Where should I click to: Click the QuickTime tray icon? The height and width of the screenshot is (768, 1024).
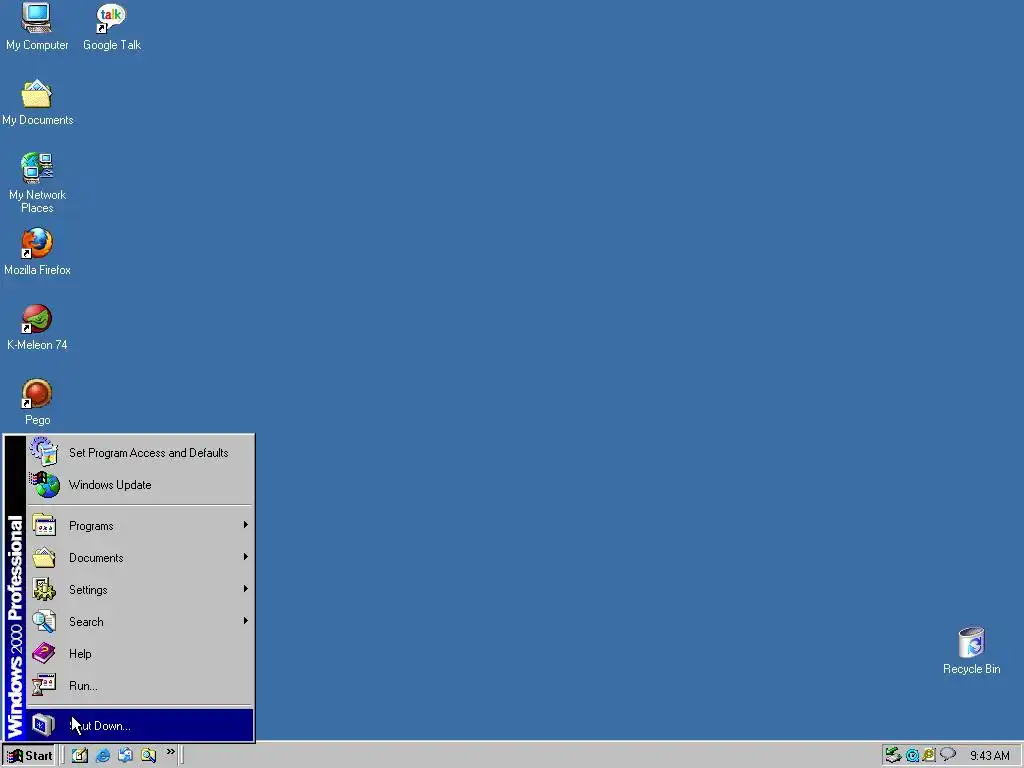(912, 756)
